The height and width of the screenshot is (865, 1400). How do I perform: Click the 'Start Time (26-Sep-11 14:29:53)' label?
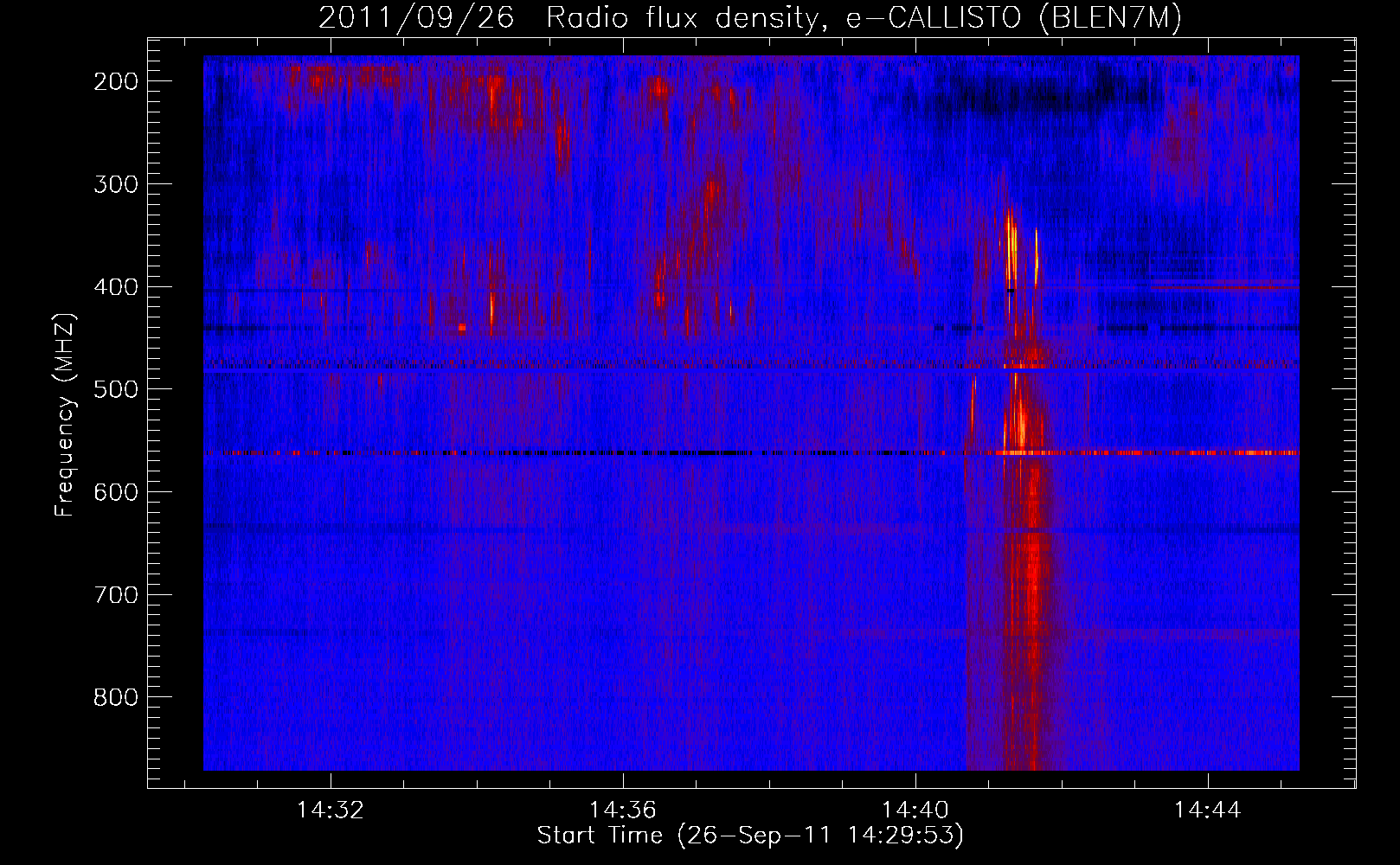(750, 836)
